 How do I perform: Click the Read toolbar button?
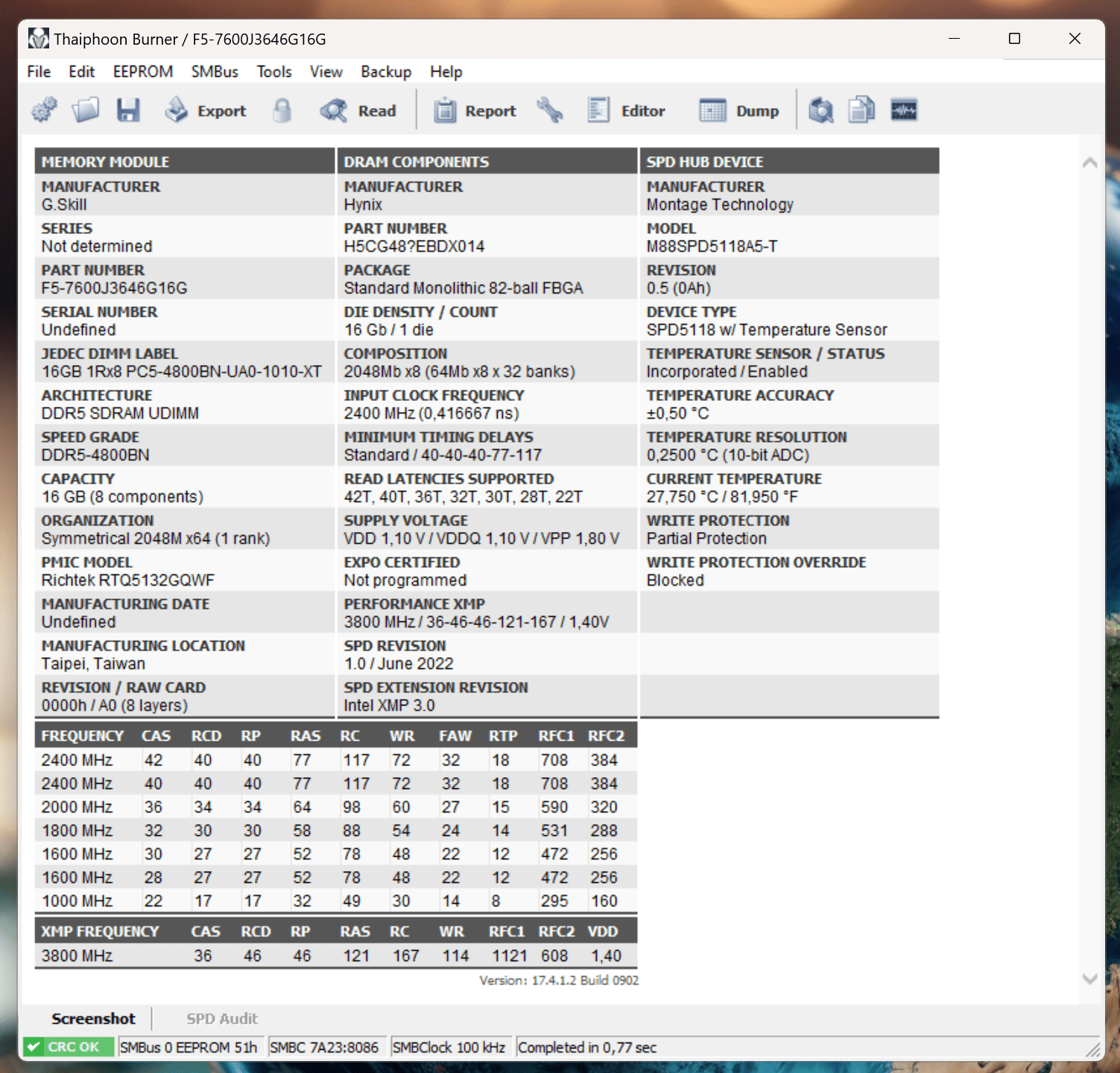(x=358, y=110)
